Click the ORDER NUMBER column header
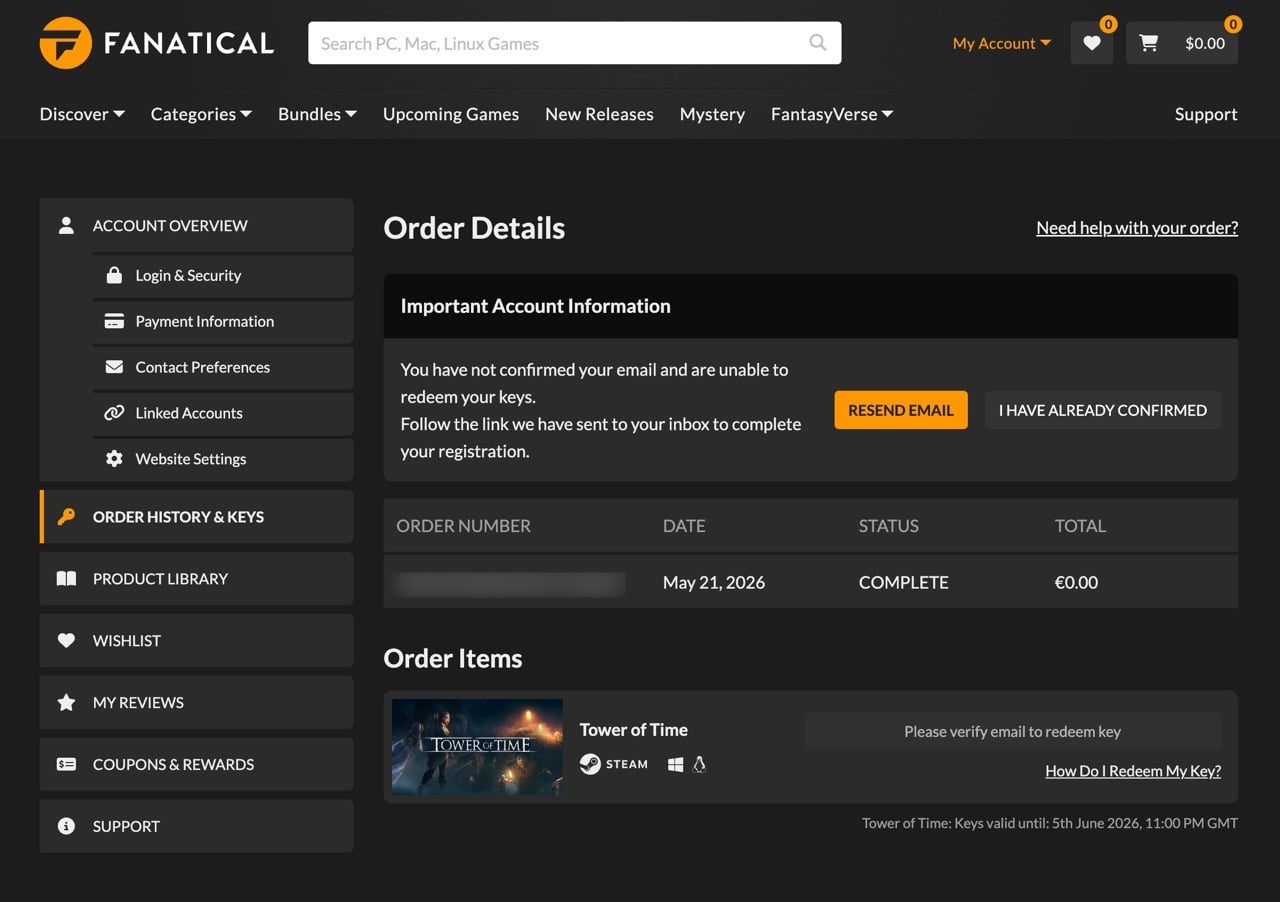The height and width of the screenshot is (902, 1280). 464,526
